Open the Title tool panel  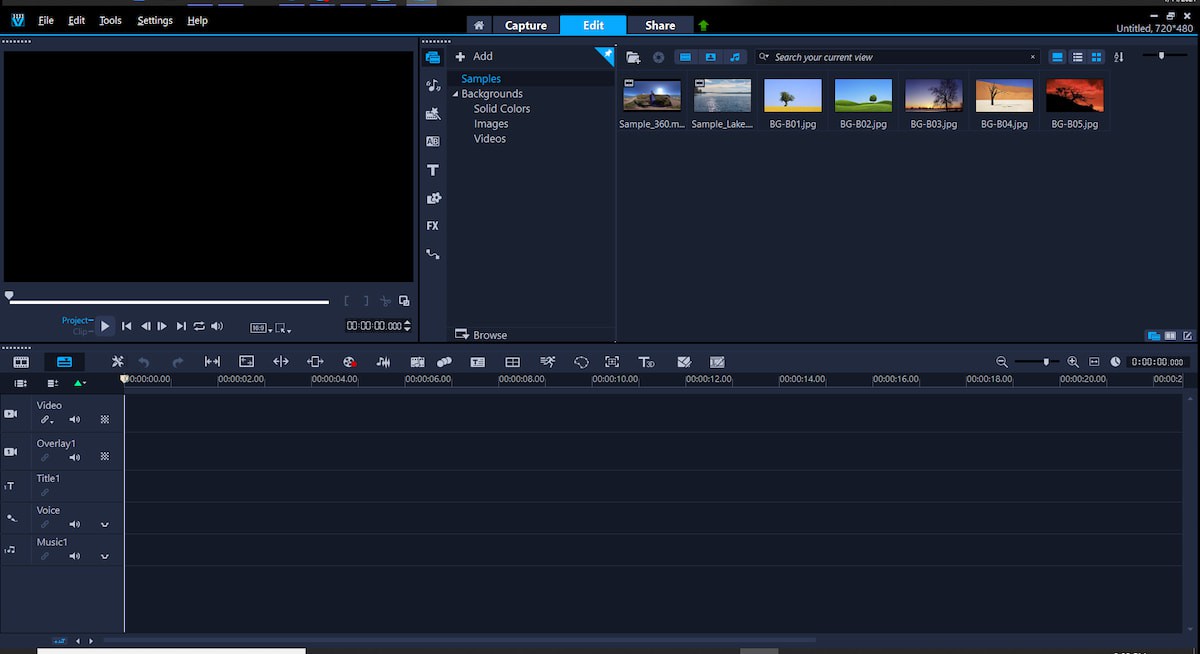432,170
